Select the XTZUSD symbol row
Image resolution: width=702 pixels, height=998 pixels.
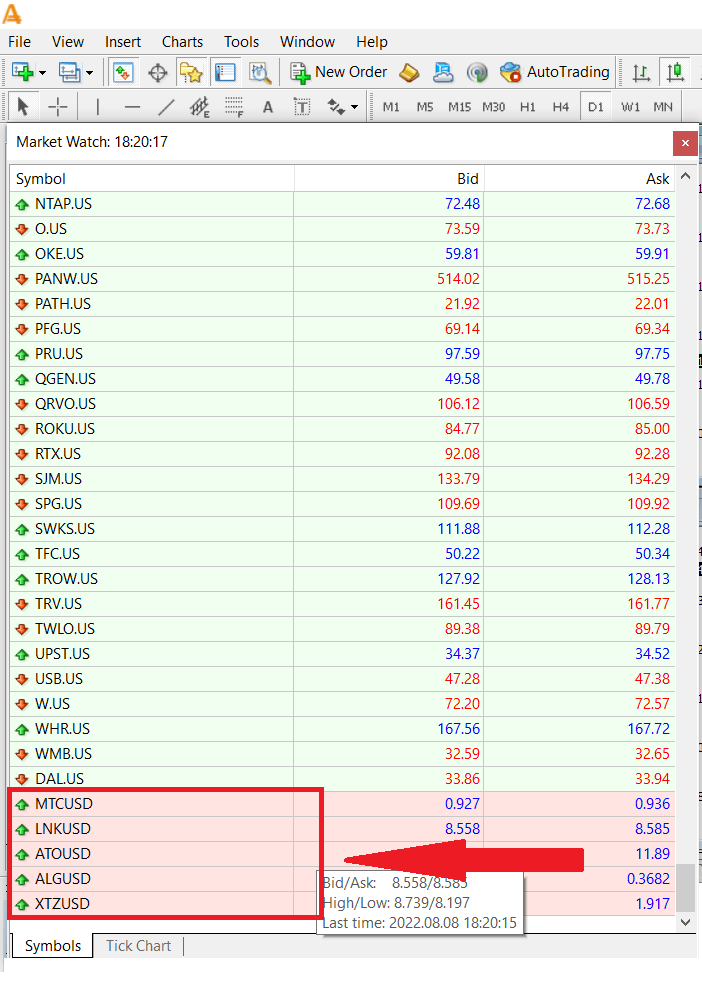[342, 904]
